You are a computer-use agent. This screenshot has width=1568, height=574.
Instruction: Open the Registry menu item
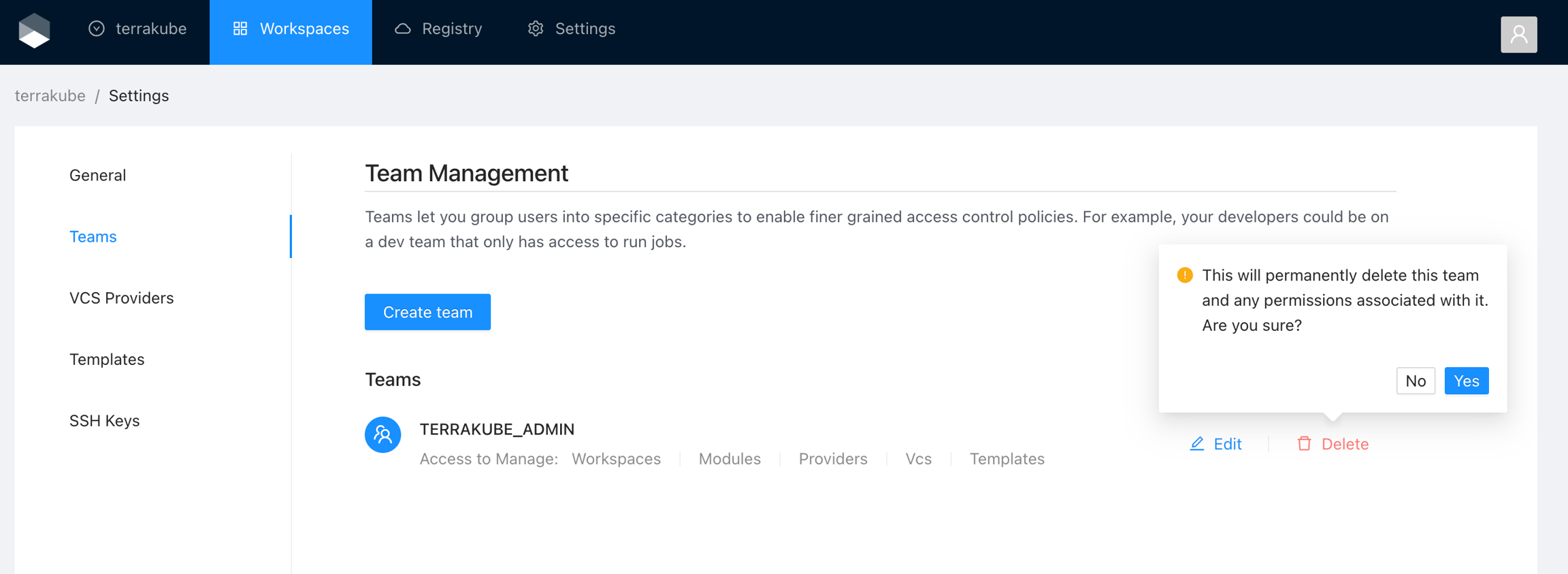coord(439,29)
